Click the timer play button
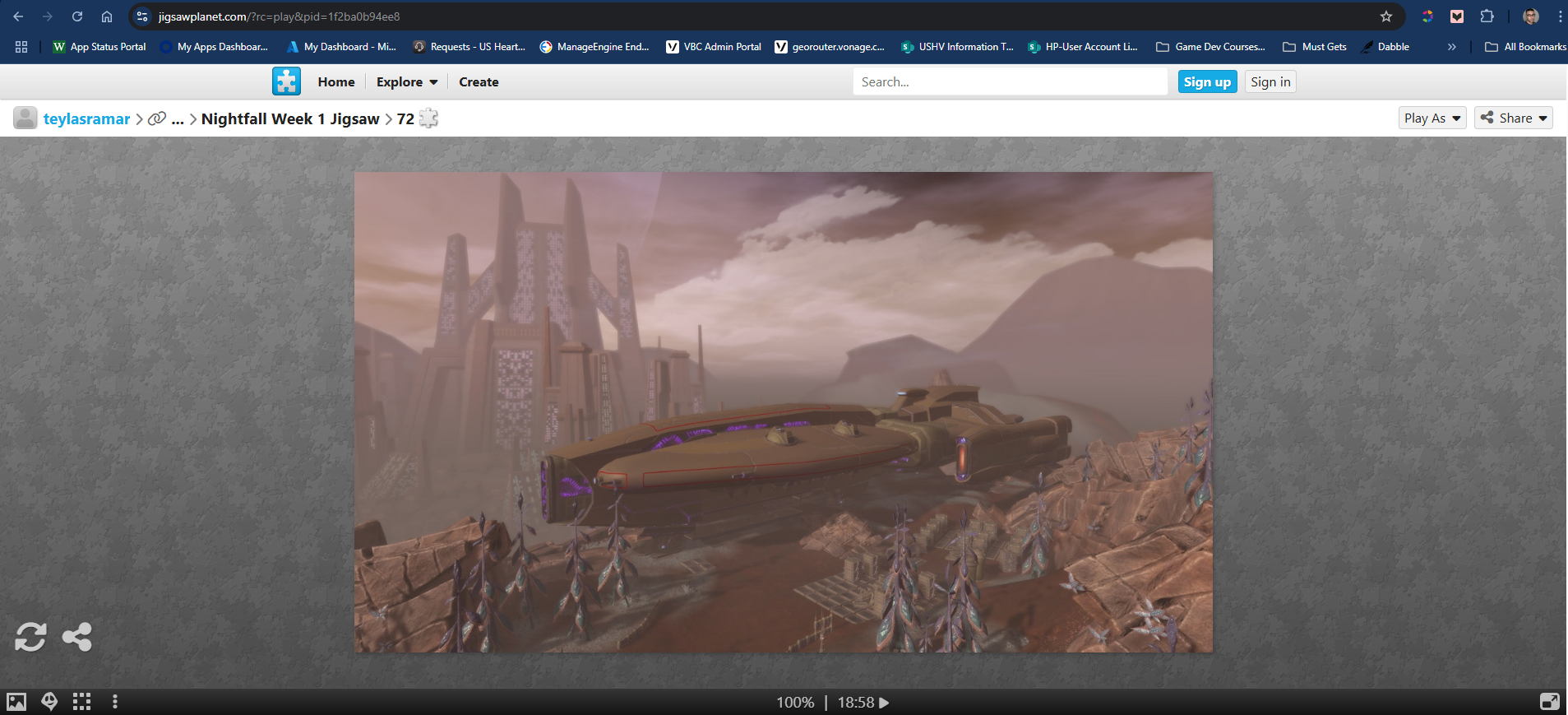Screen dimensions: 1568x715 [885, 703]
